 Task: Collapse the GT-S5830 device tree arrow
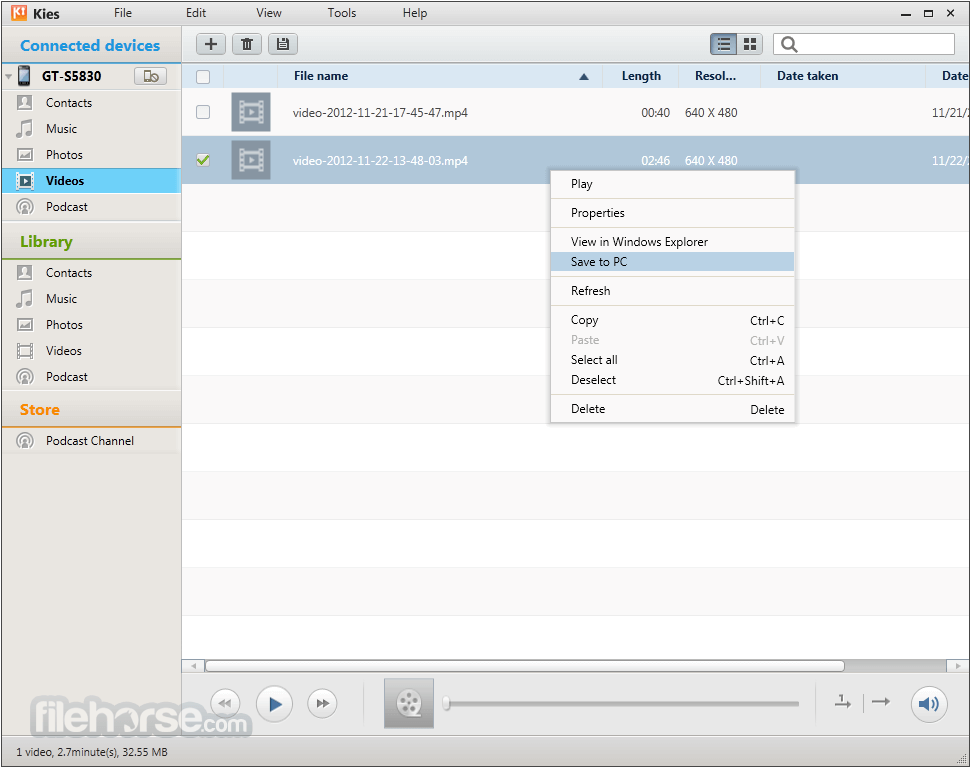click(8, 77)
